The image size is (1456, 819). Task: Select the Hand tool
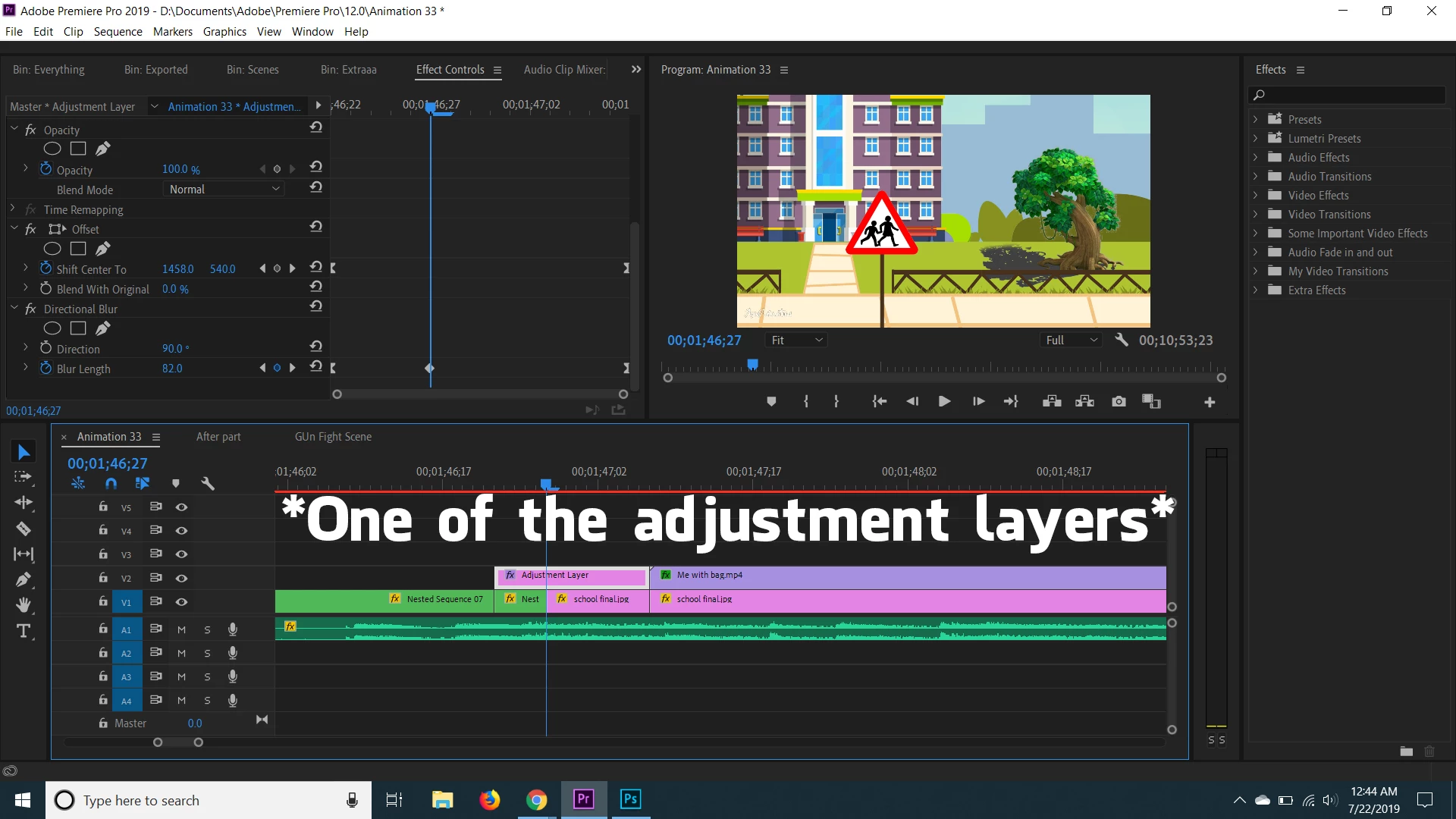24,605
